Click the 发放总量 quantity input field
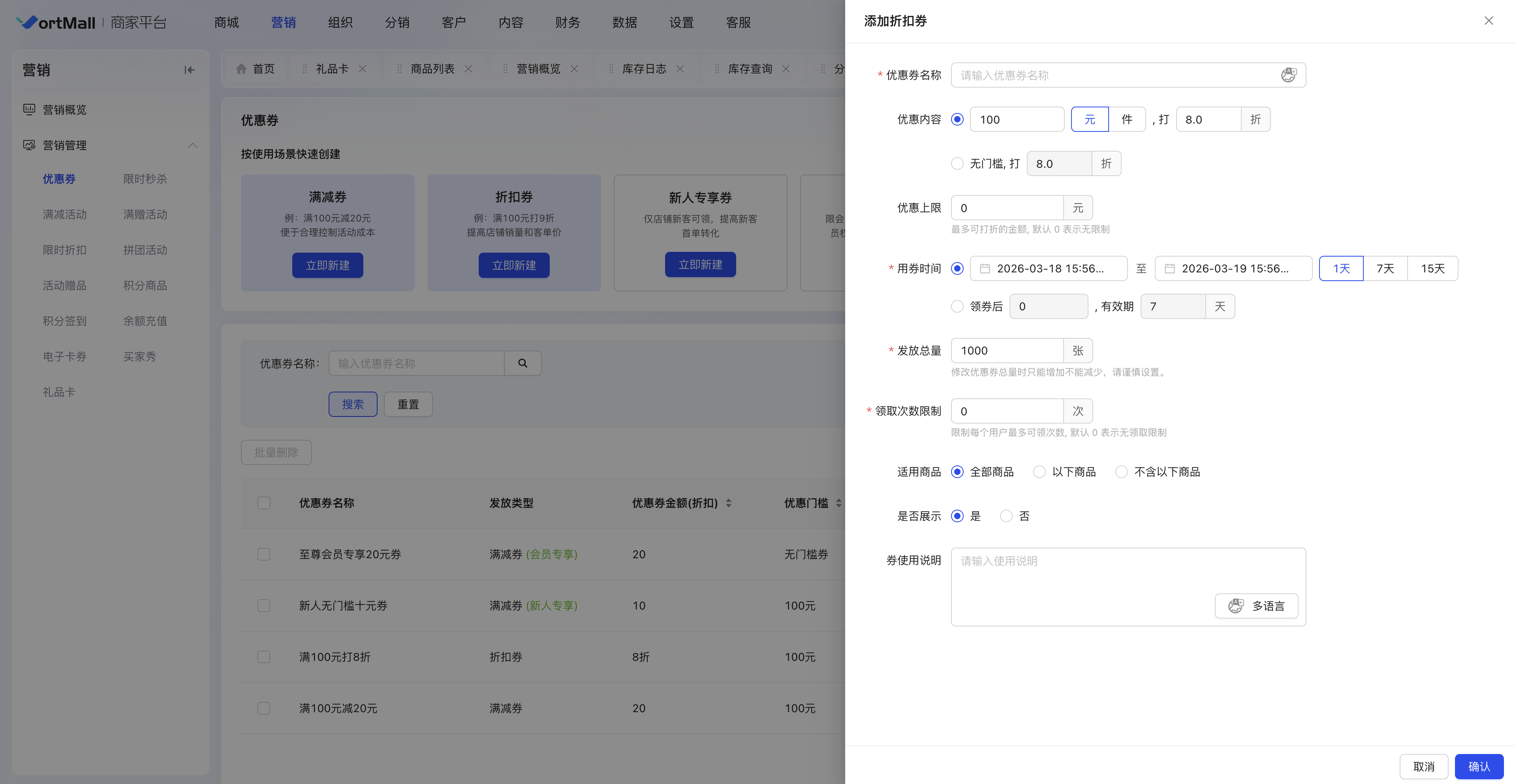The image size is (1515, 784). pos(1007,351)
